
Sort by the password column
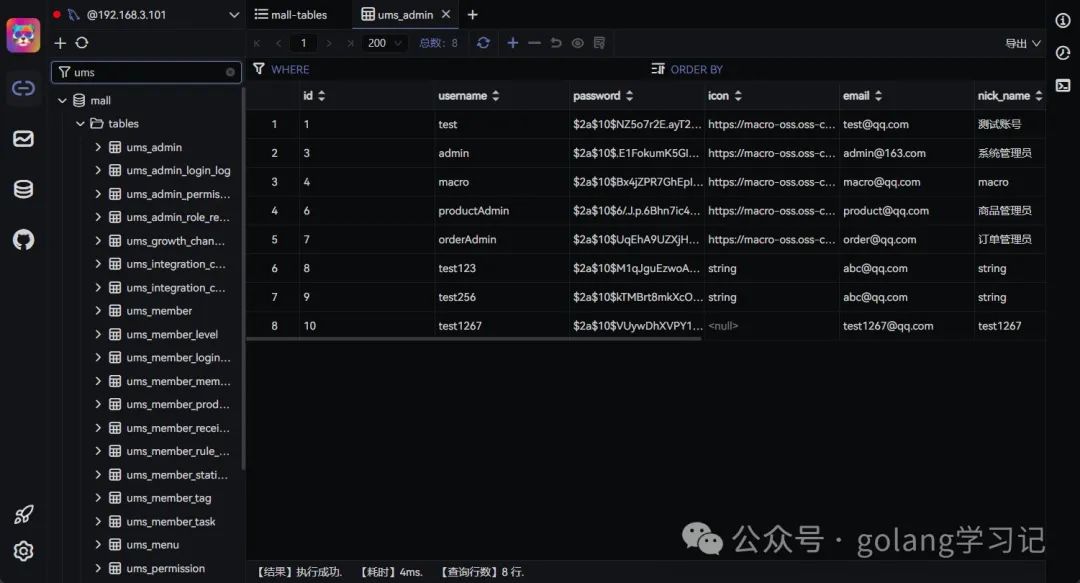pos(629,96)
